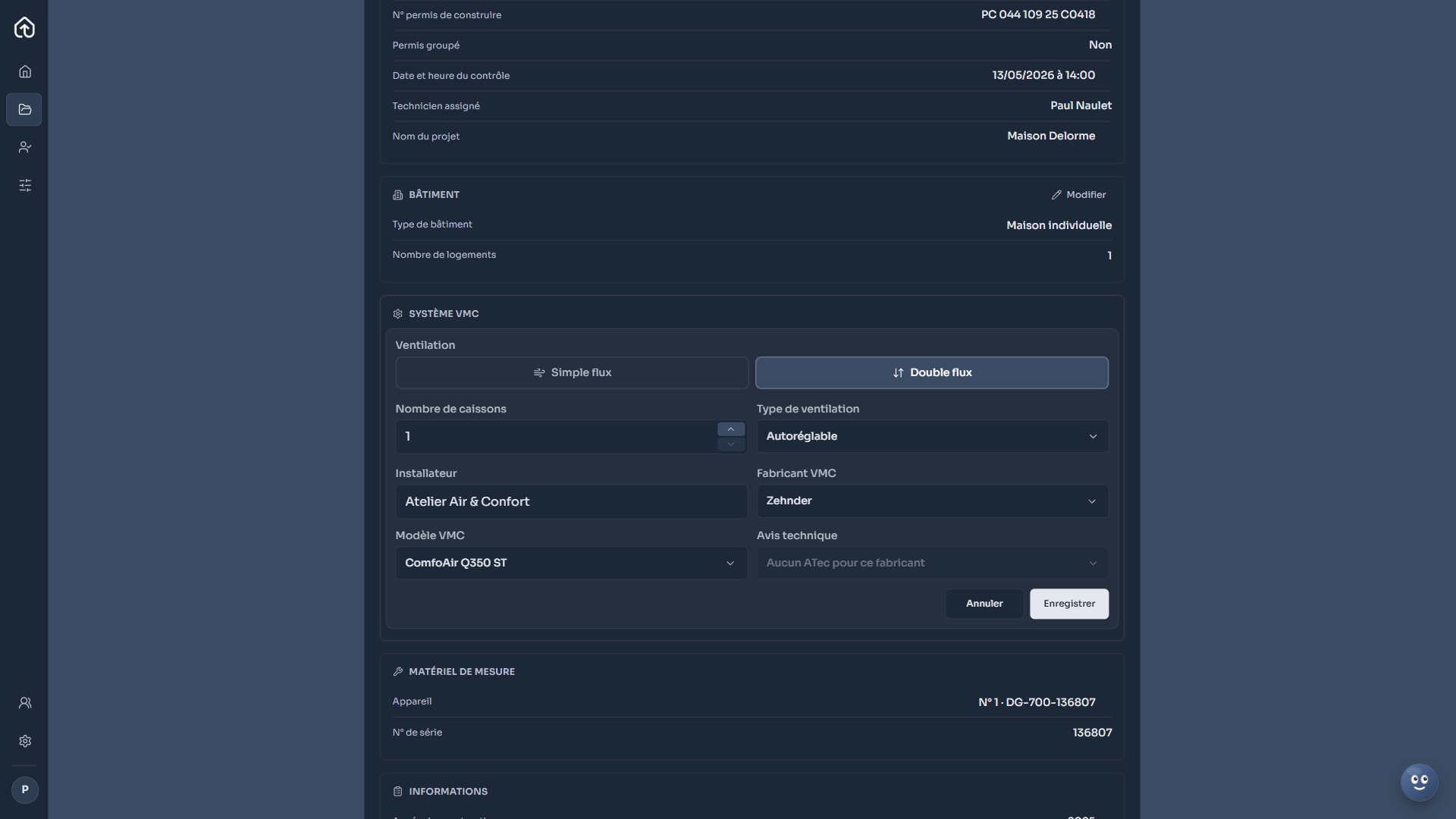Click the Système VMC gear icon
The width and height of the screenshot is (1456, 819).
tap(397, 314)
